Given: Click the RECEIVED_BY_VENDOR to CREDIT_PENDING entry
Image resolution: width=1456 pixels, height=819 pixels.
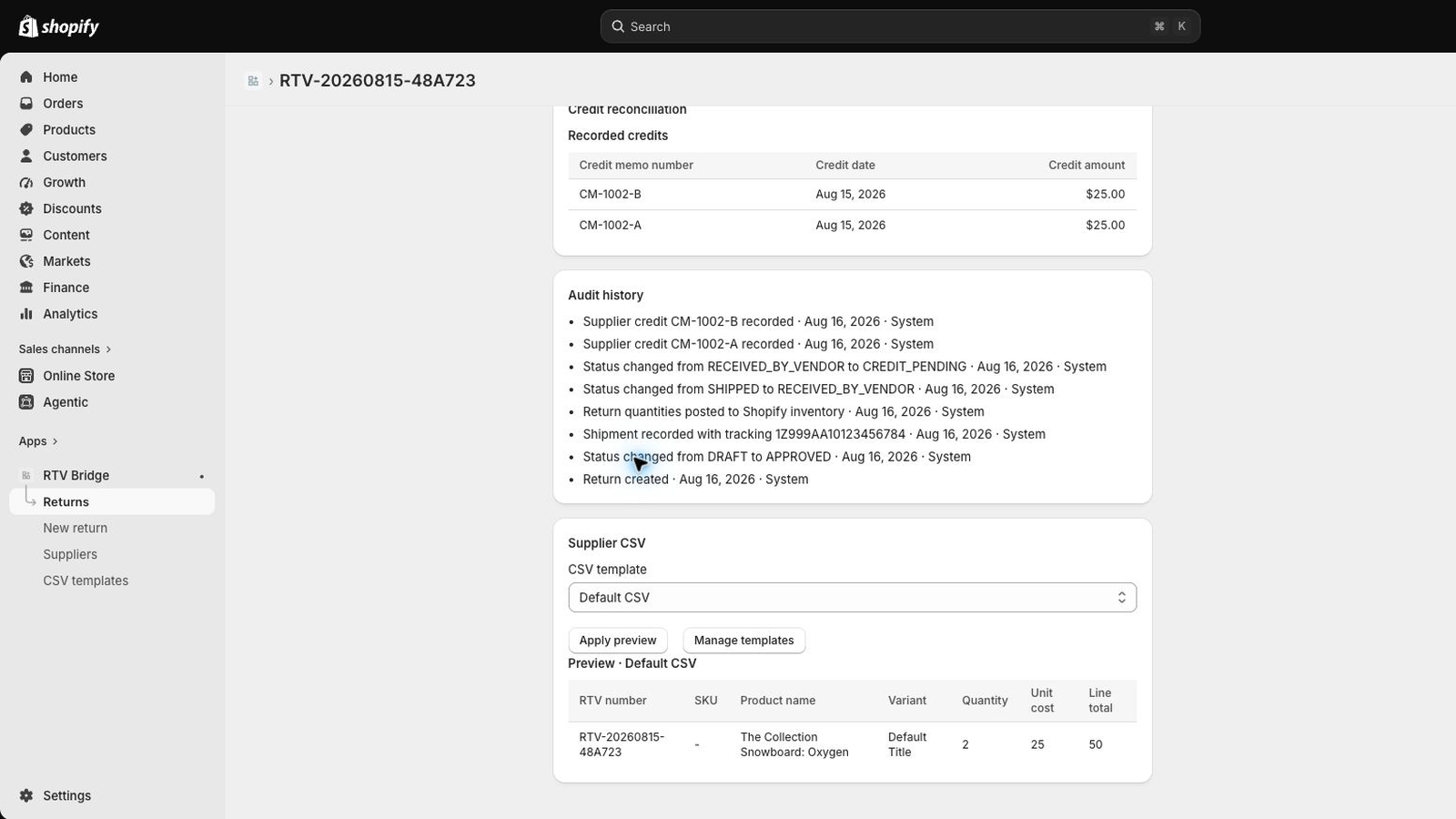Looking at the screenshot, I should click(x=844, y=367).
